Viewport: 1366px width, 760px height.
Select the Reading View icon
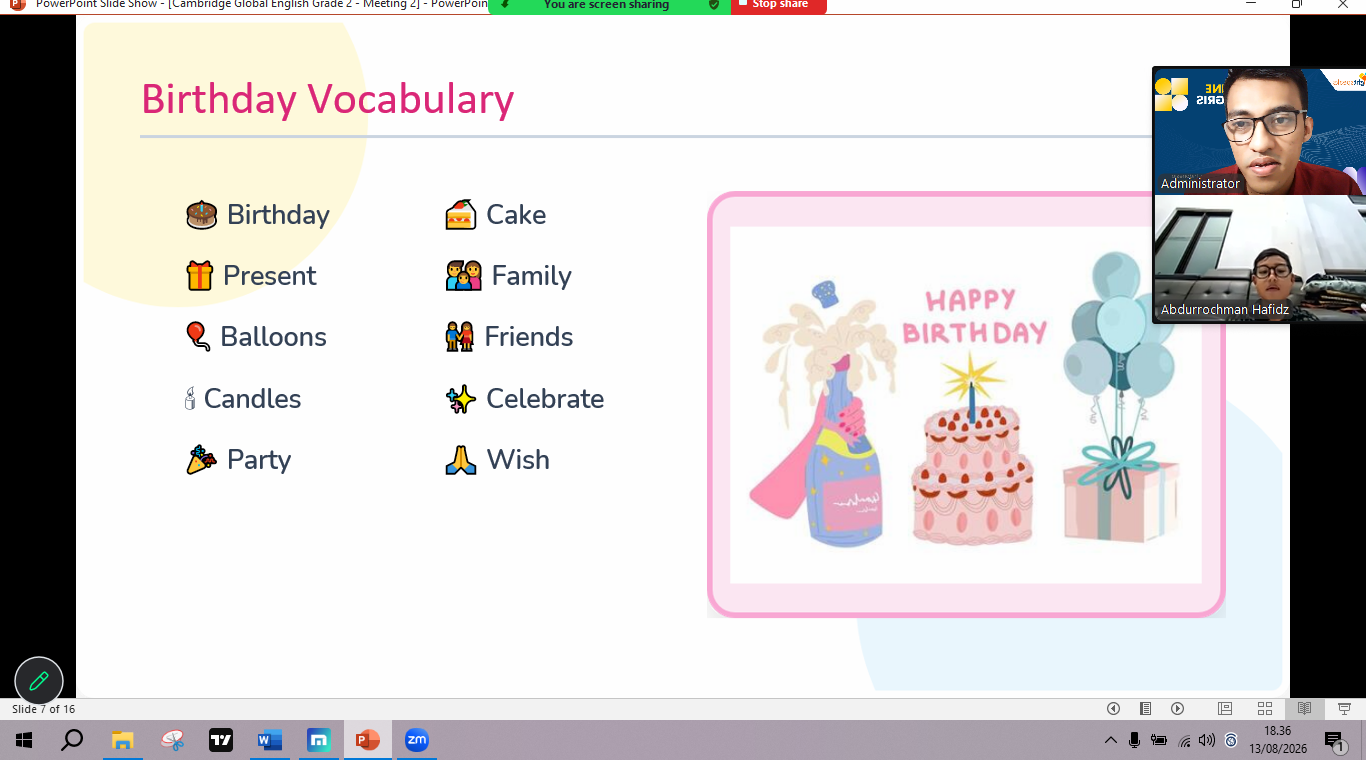(1304, 709)
